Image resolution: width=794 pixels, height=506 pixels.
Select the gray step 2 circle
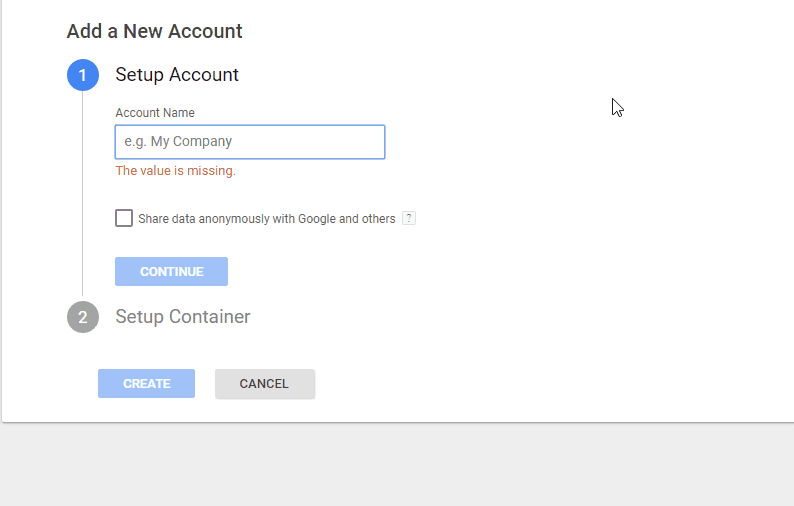[x=83, y=317]
